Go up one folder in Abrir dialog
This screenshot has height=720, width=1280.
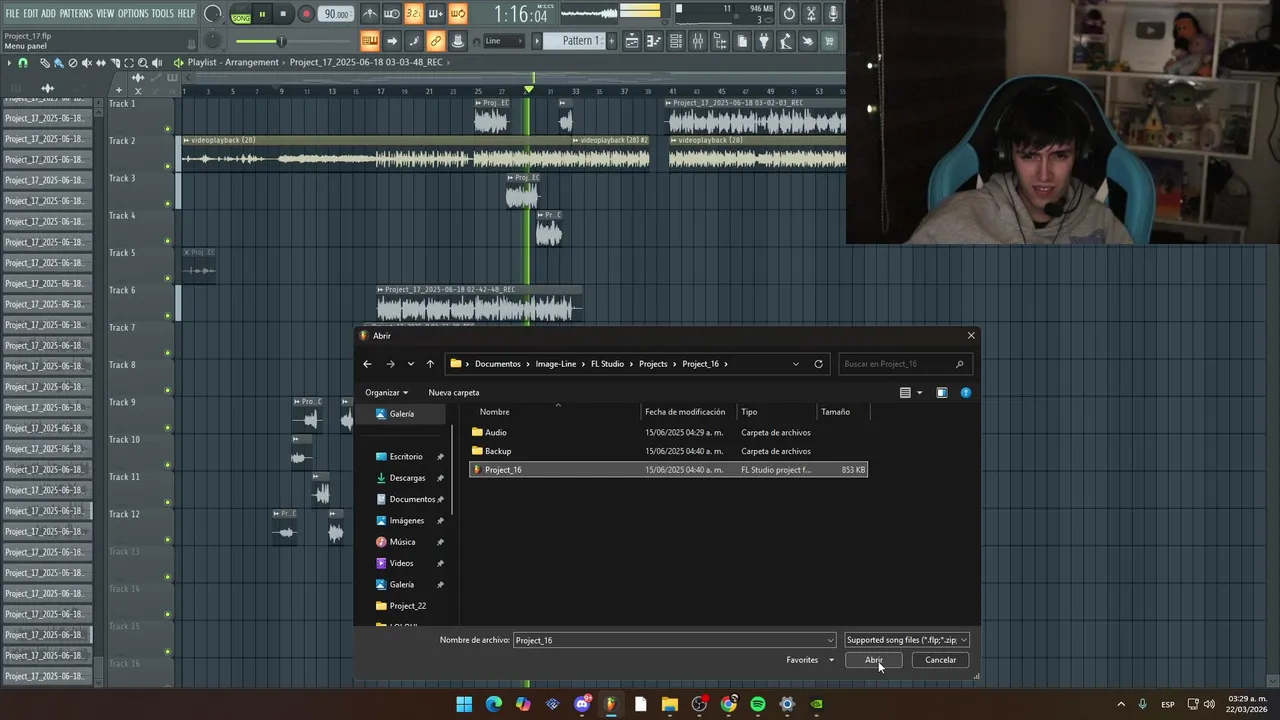[x=430, y=364]
